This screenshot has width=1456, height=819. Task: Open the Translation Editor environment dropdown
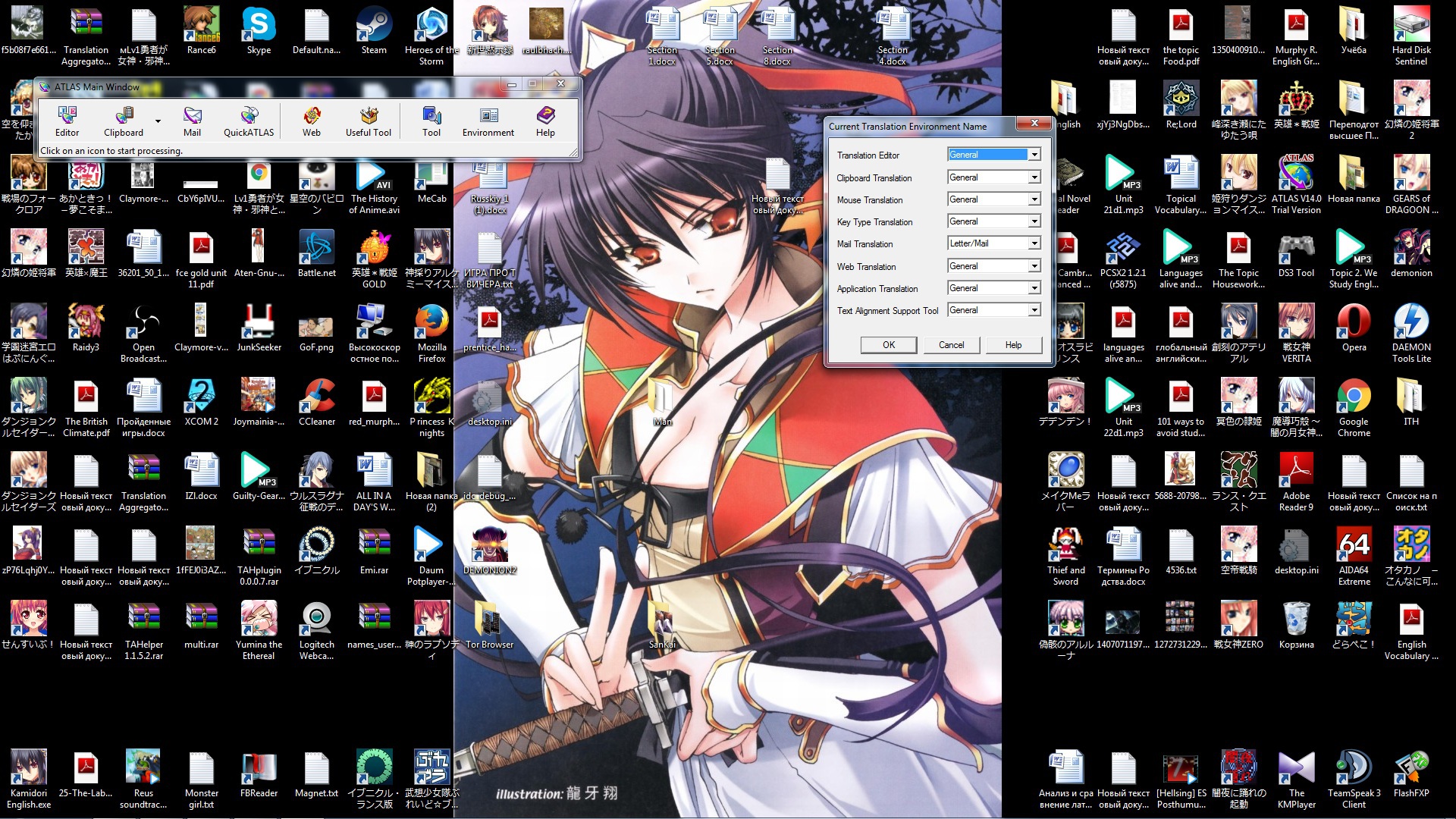[1034, 155]
